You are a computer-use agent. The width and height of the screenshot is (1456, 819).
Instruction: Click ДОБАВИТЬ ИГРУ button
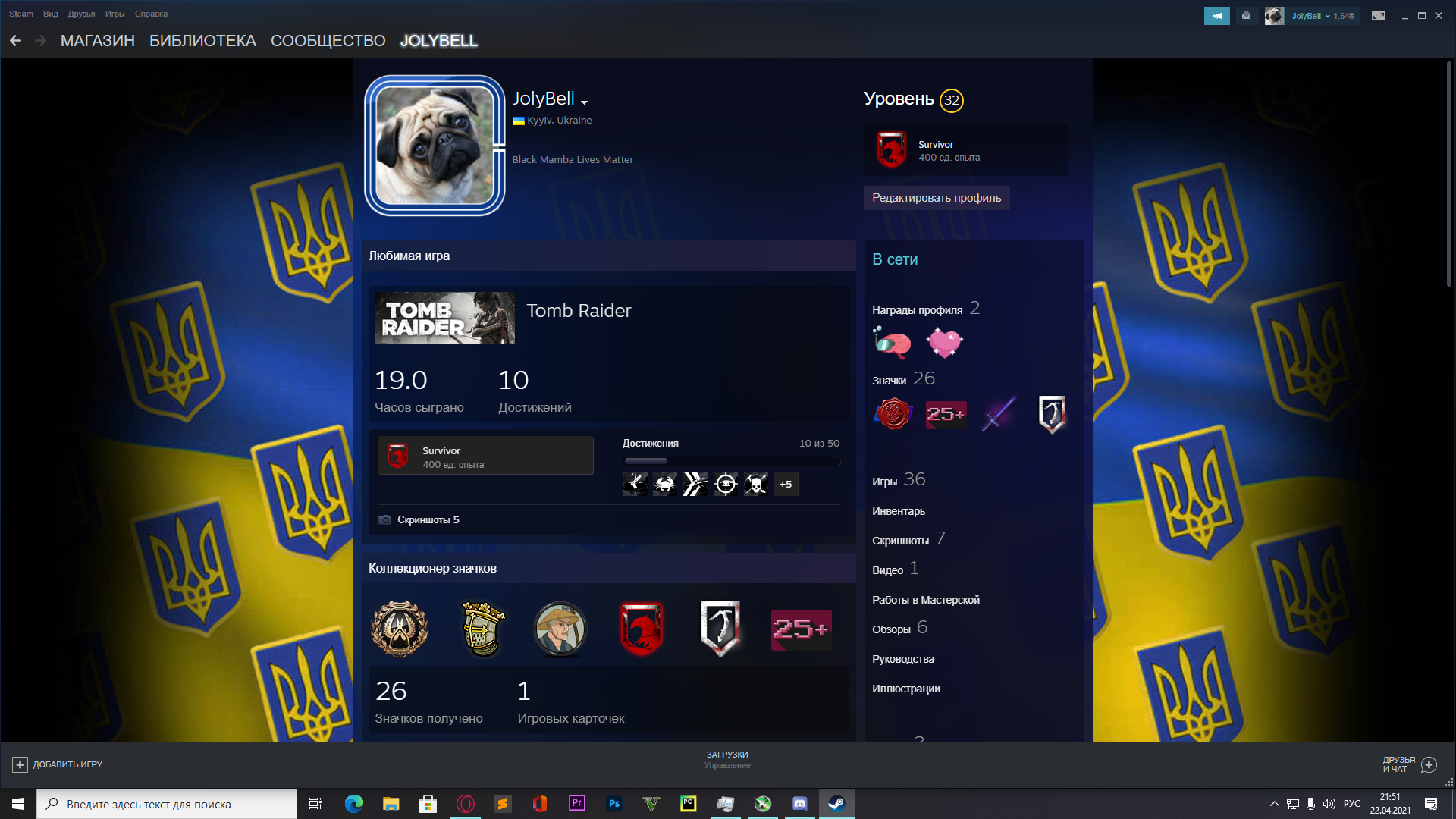(57, 764)
